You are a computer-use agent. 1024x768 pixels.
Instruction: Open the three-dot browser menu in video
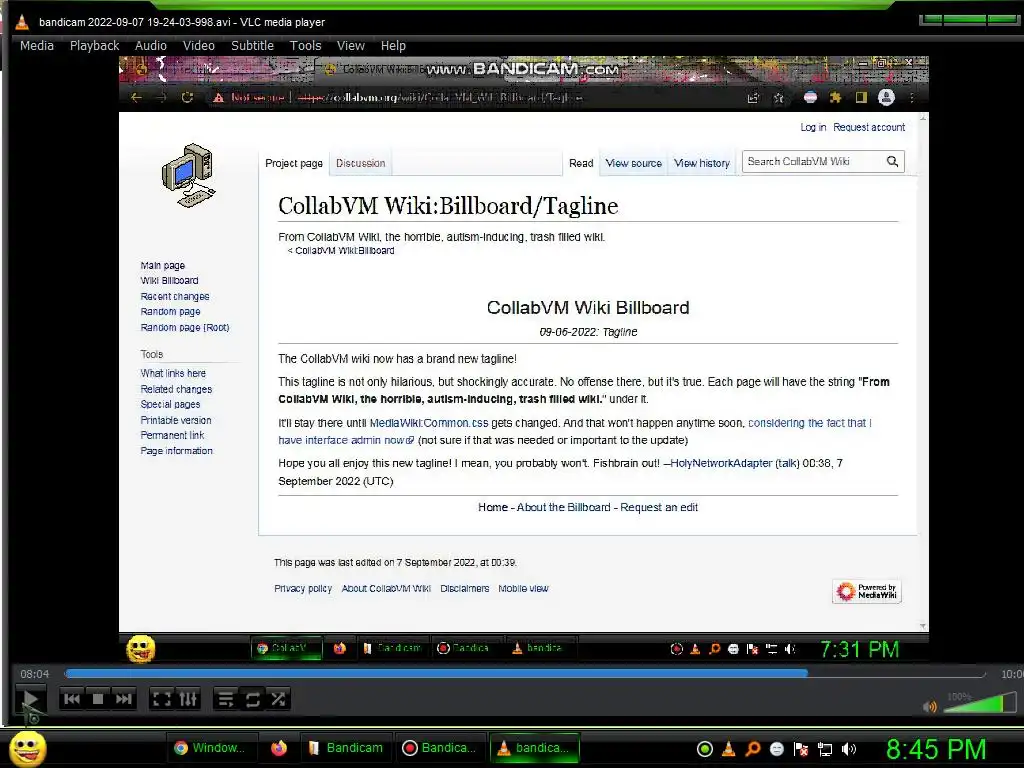coord(912,97)
